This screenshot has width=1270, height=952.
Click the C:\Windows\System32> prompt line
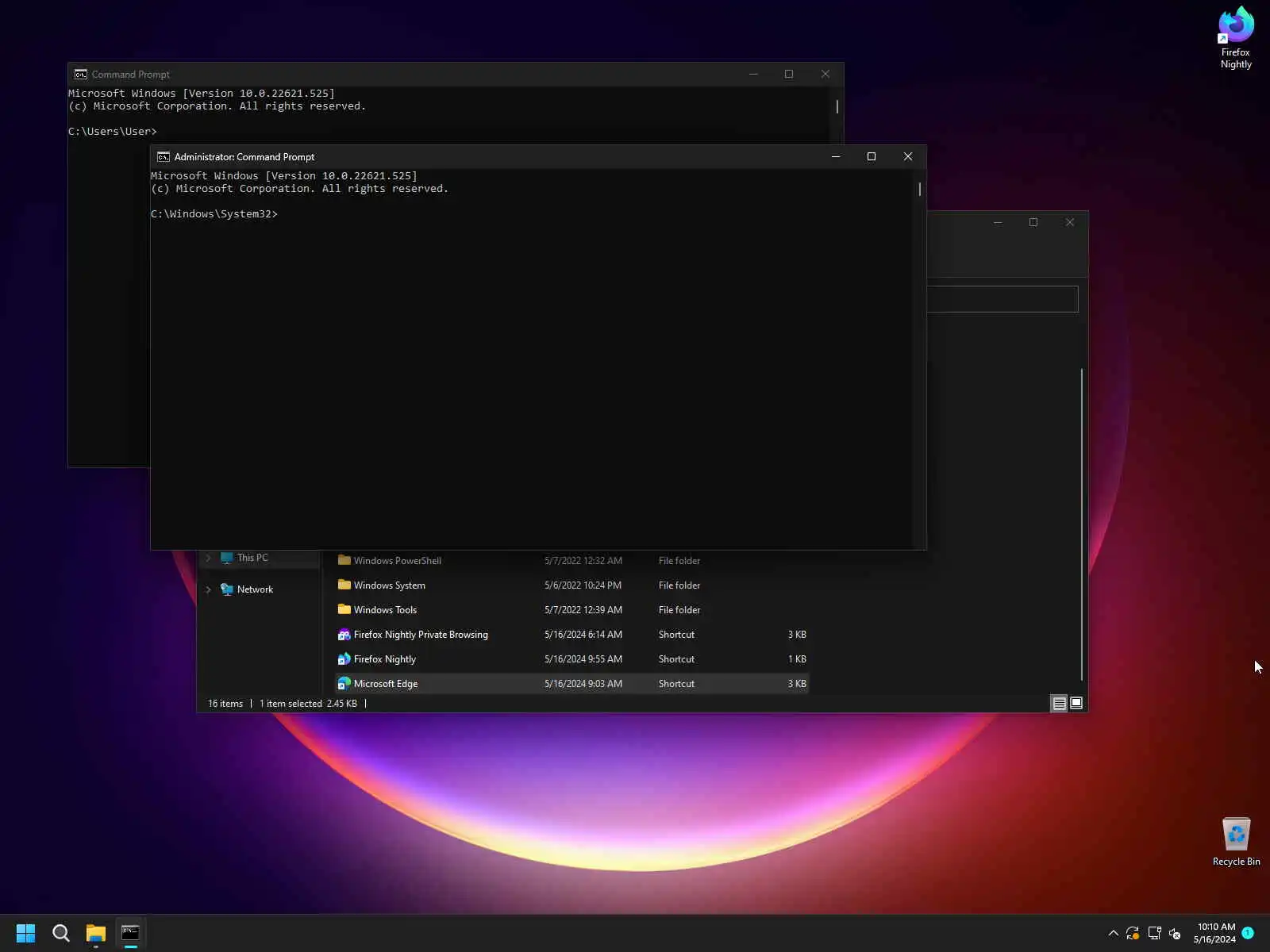pyautogui.click(x=214, y=214)
